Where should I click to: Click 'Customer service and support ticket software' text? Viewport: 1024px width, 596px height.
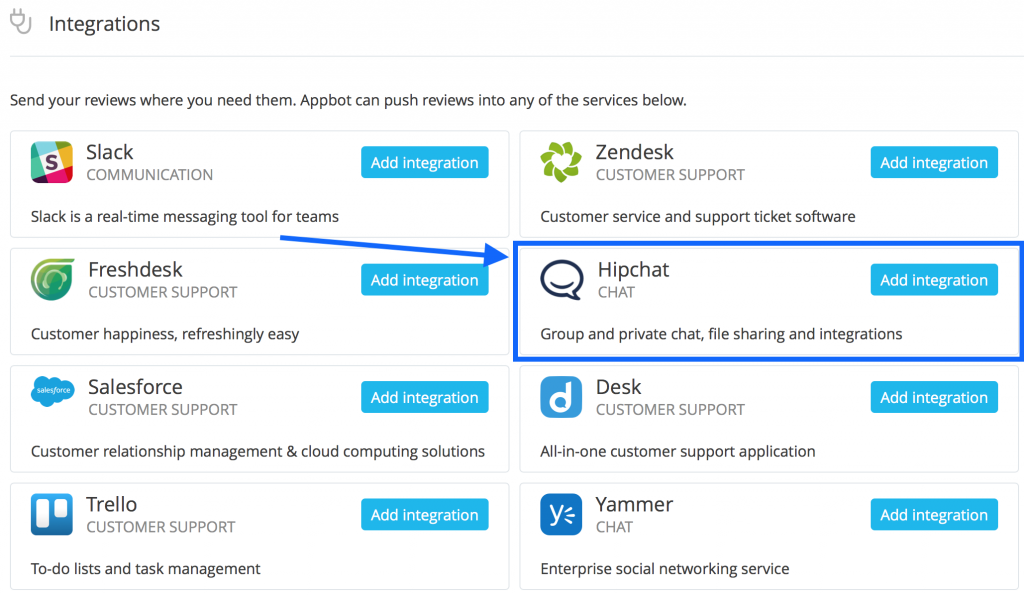697,217
